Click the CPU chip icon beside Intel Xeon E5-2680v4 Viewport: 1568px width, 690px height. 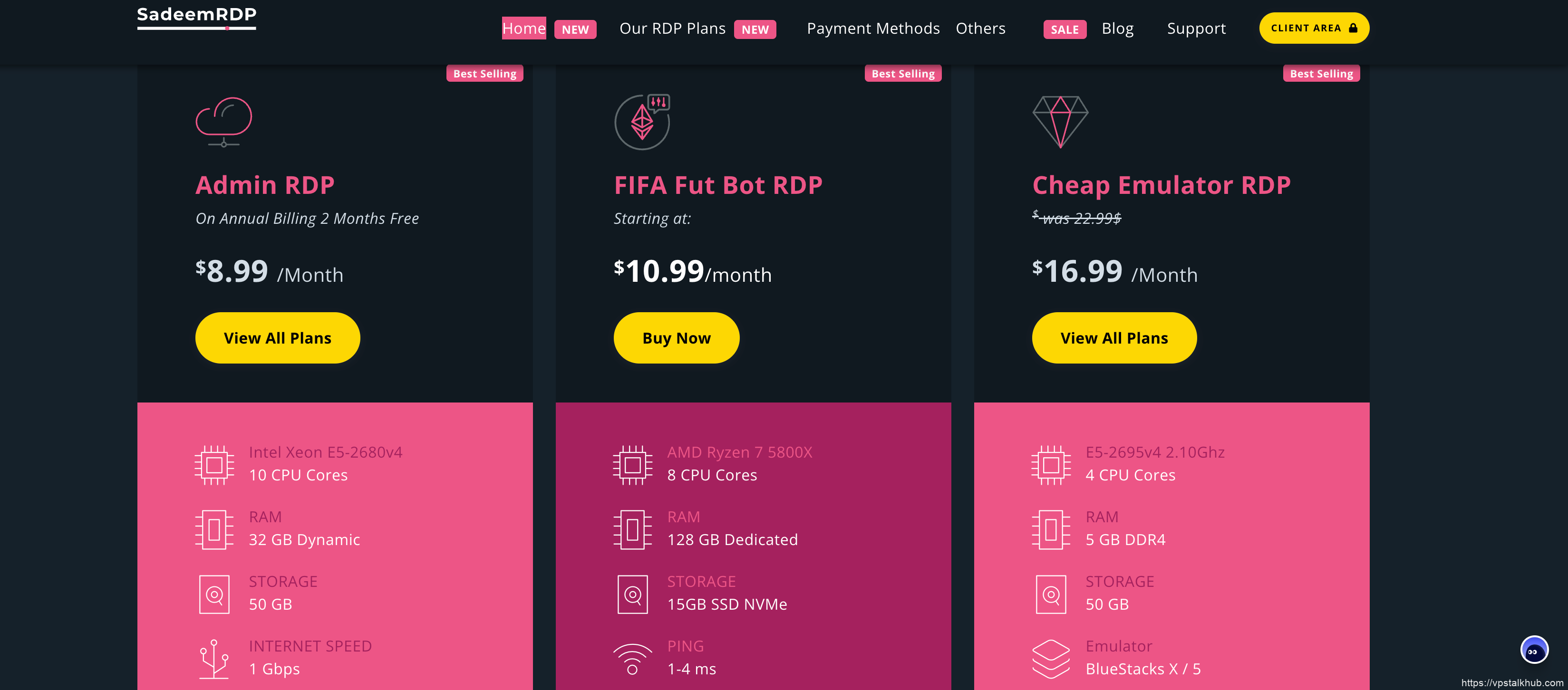pos(214,465)
